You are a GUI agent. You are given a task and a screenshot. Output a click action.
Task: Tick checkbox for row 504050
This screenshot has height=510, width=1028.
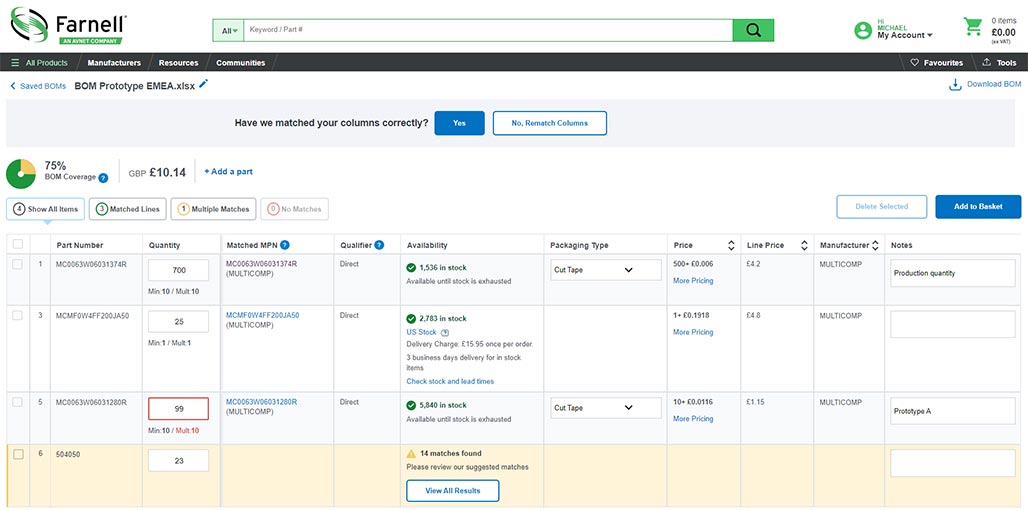tap(18, 454)
